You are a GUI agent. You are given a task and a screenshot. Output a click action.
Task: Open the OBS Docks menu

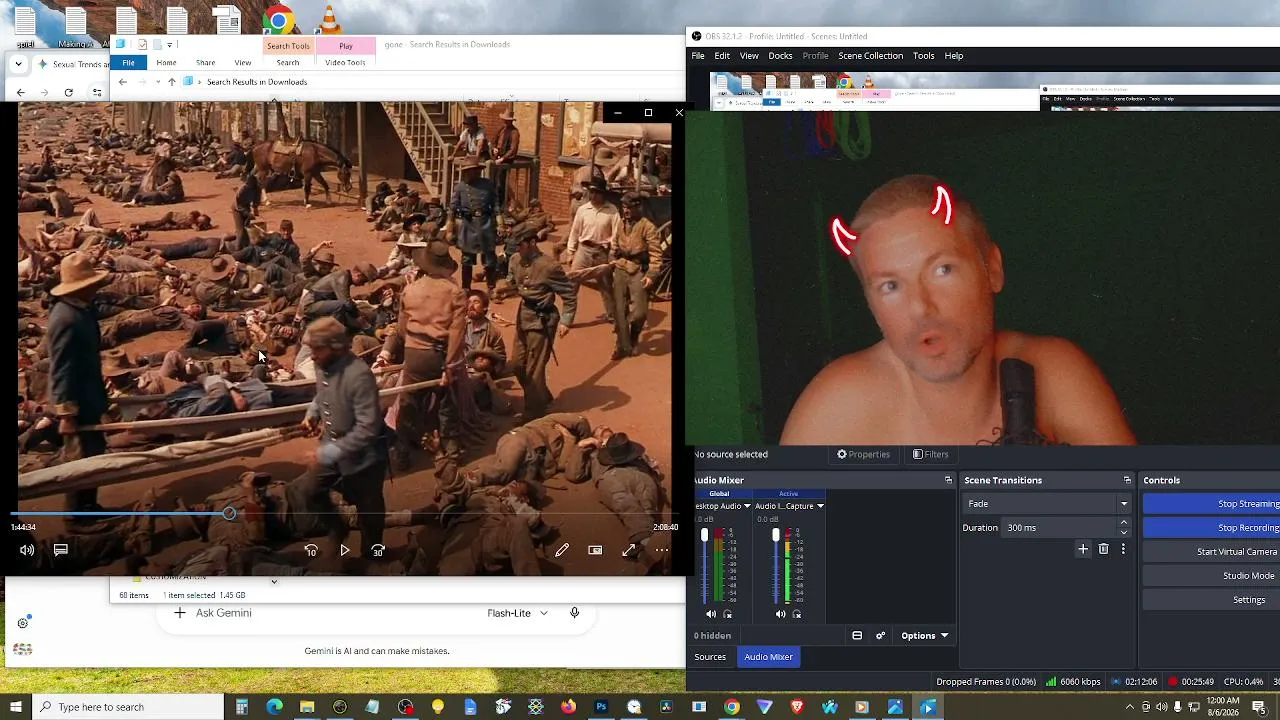pos(780,56)
